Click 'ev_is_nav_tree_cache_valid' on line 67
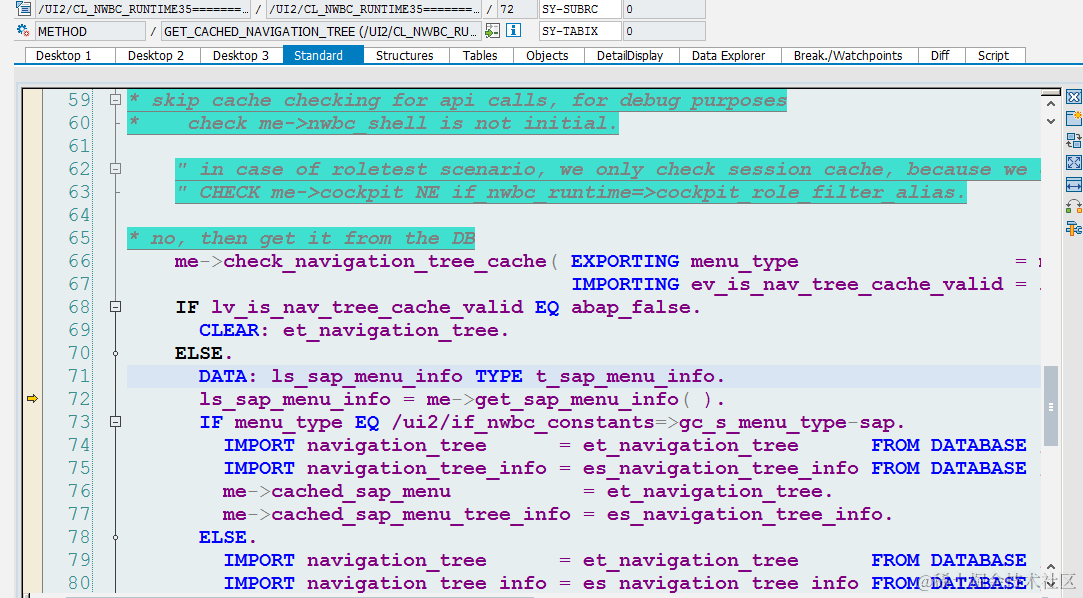1083x598 pixels. [847, 284]
